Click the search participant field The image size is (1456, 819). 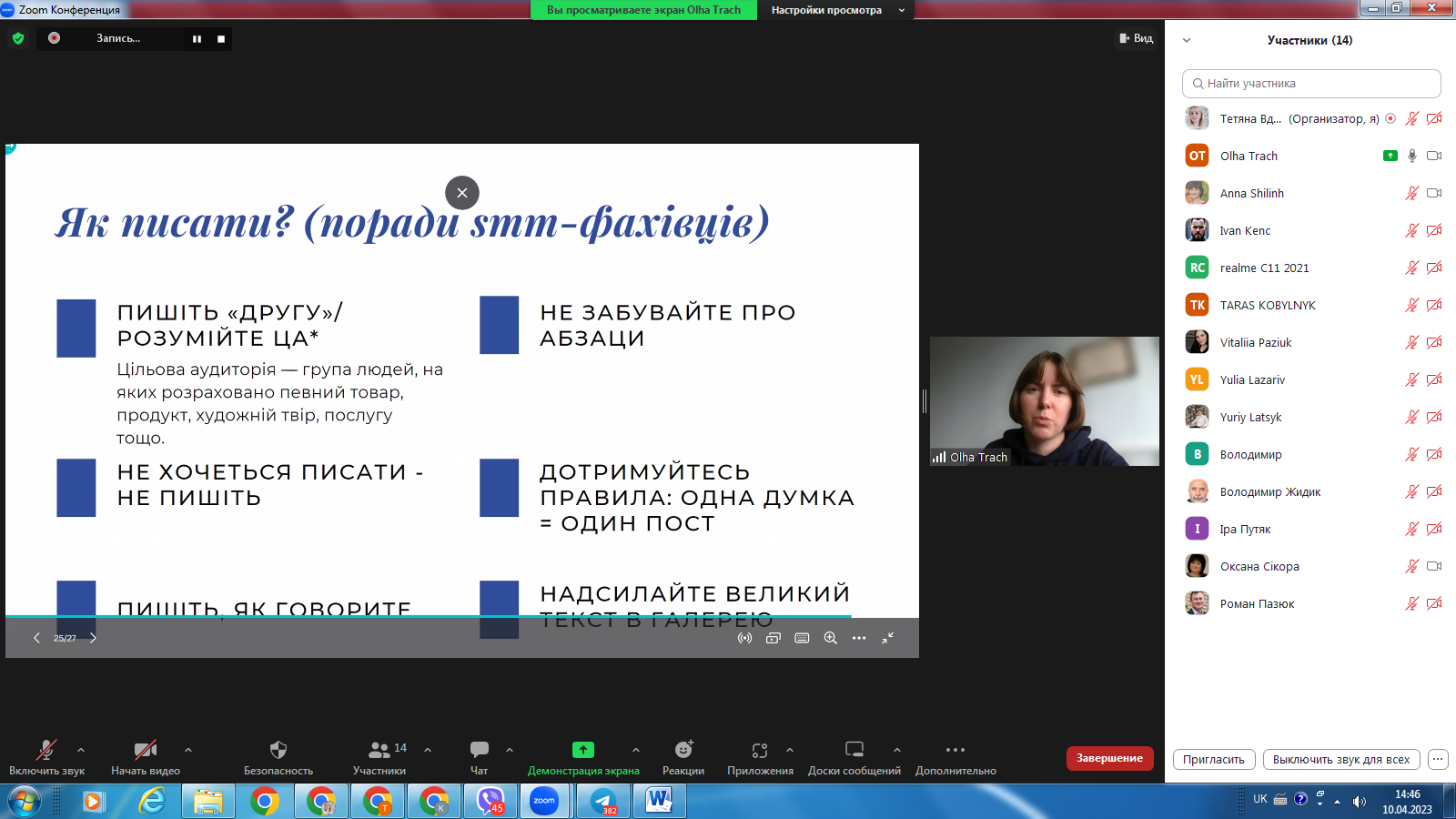1311,84
